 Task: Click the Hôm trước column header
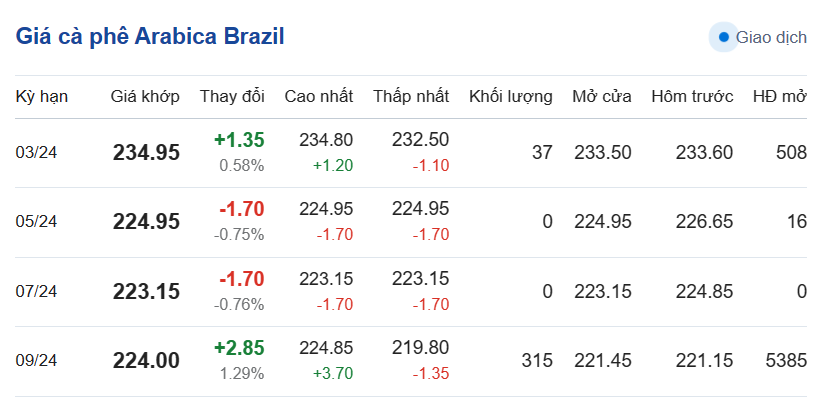pyautogui.click(x=692, y=97)
